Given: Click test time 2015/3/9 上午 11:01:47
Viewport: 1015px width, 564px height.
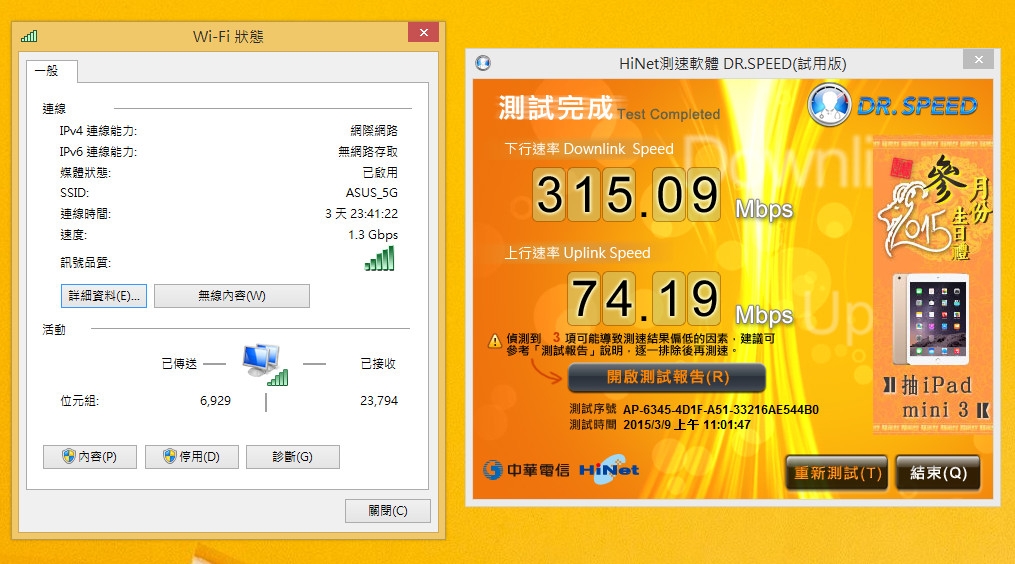Looking at the screenshot, I should tap(687, 425).
